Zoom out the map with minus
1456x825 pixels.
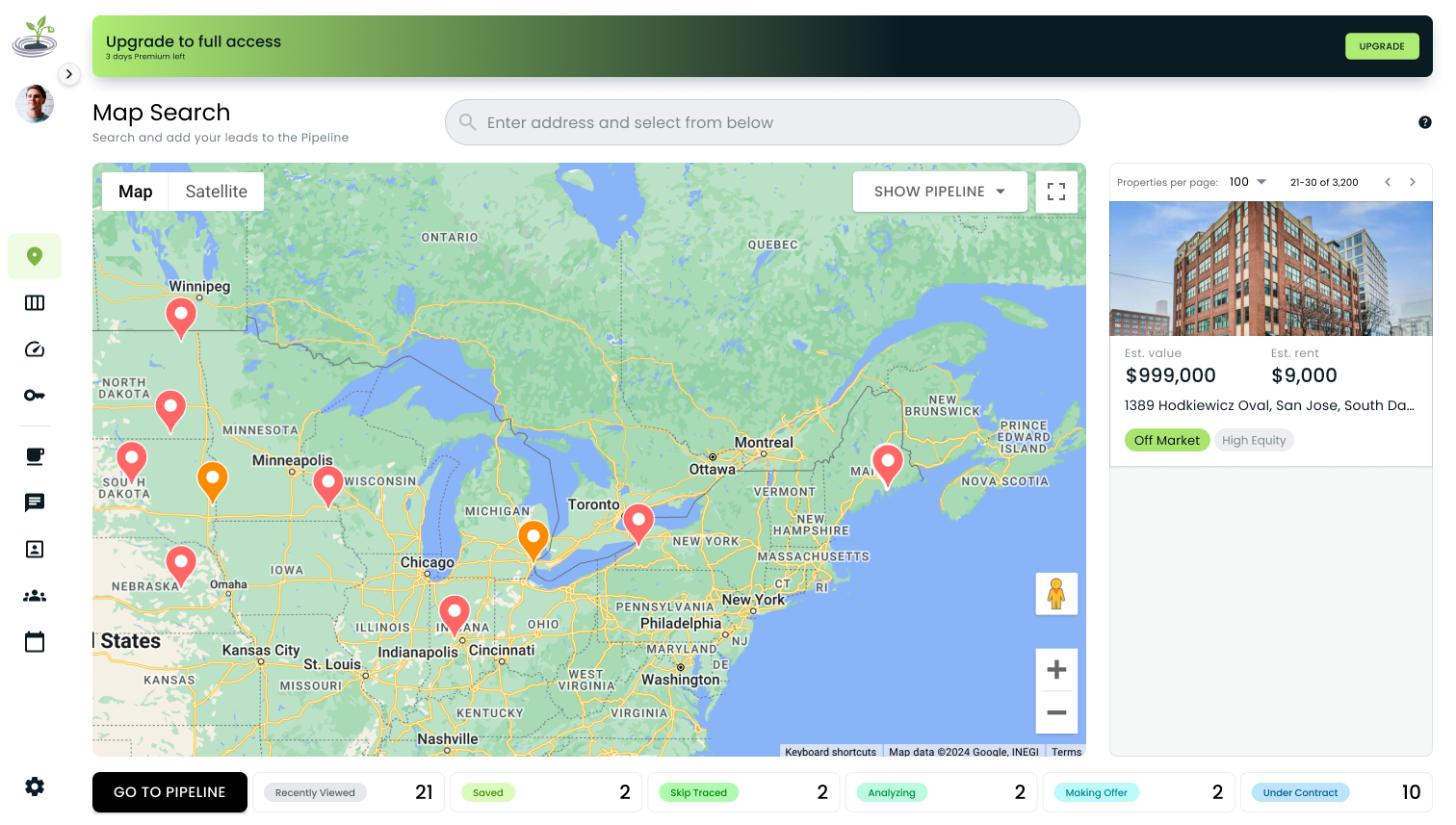coord(1056,712)
